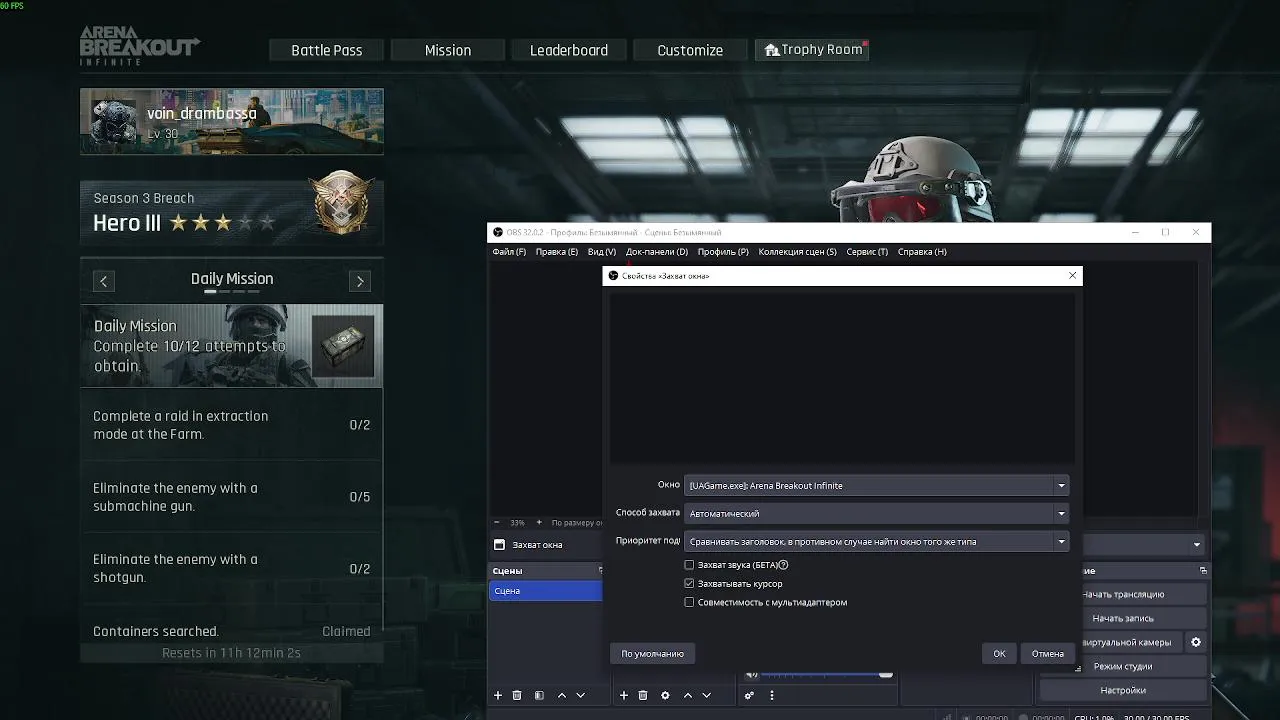The height and width of the screenshot is (720, 1280).
Task: Click the Hero III rank badge emblem
Action: point(343,205)
